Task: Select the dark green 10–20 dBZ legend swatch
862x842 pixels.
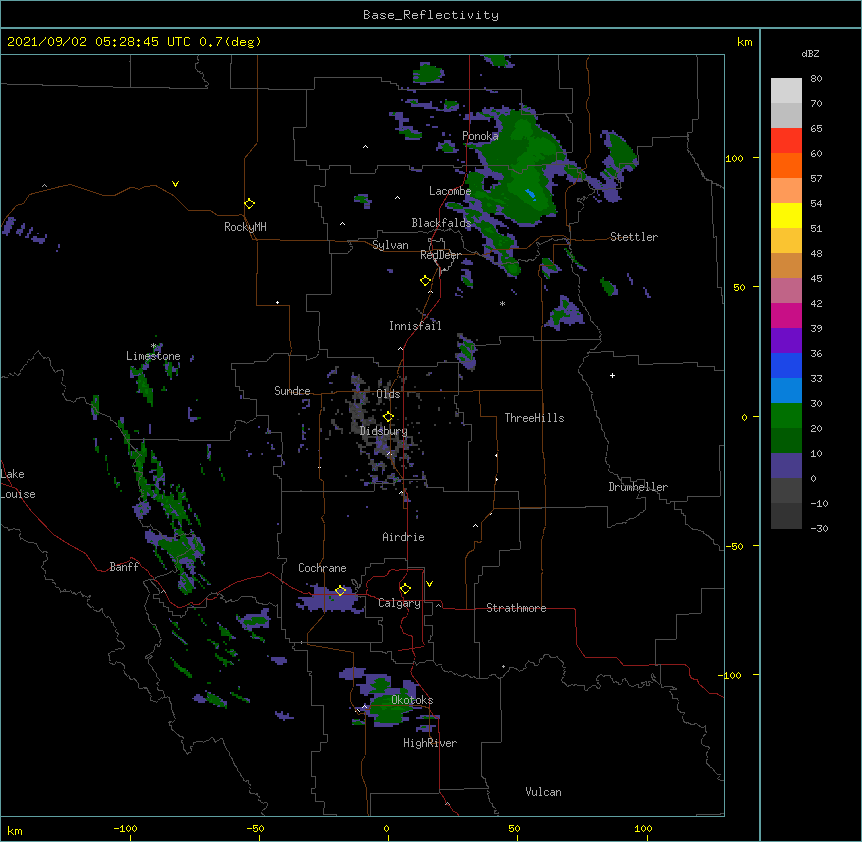Action: (x=786, y=440)
